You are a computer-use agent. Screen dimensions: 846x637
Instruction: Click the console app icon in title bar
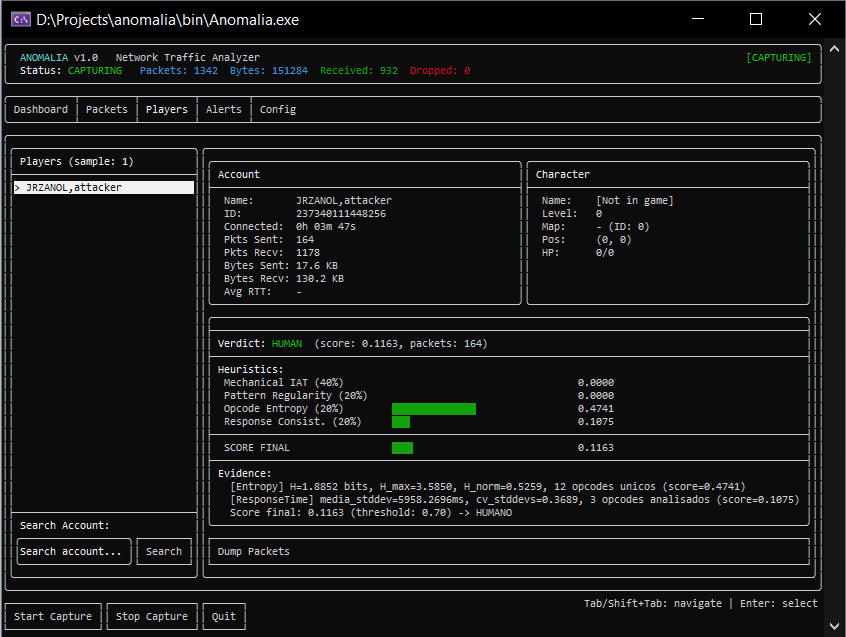click(19, 20)
